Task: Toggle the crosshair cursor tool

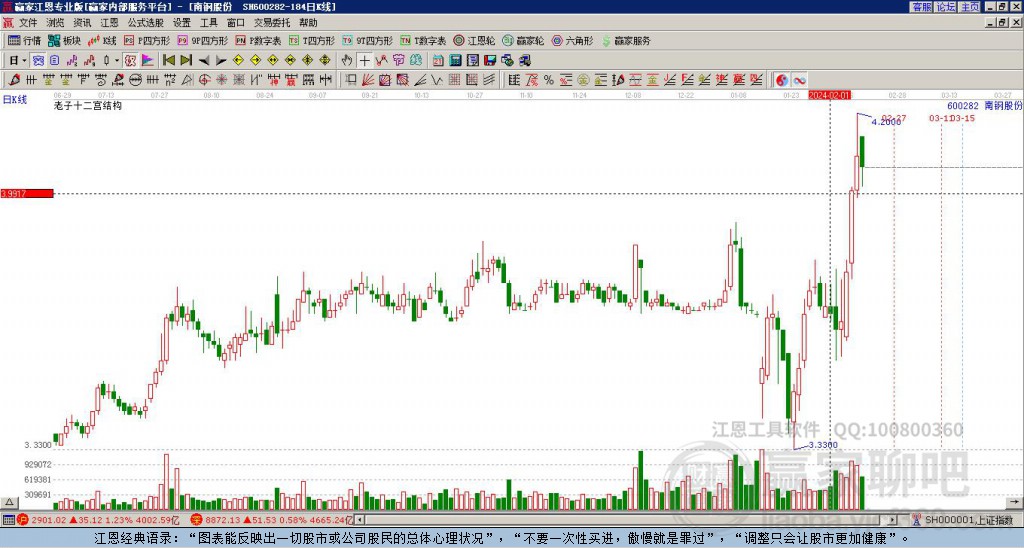Action: pyautogui.click(x=364, y=60)
